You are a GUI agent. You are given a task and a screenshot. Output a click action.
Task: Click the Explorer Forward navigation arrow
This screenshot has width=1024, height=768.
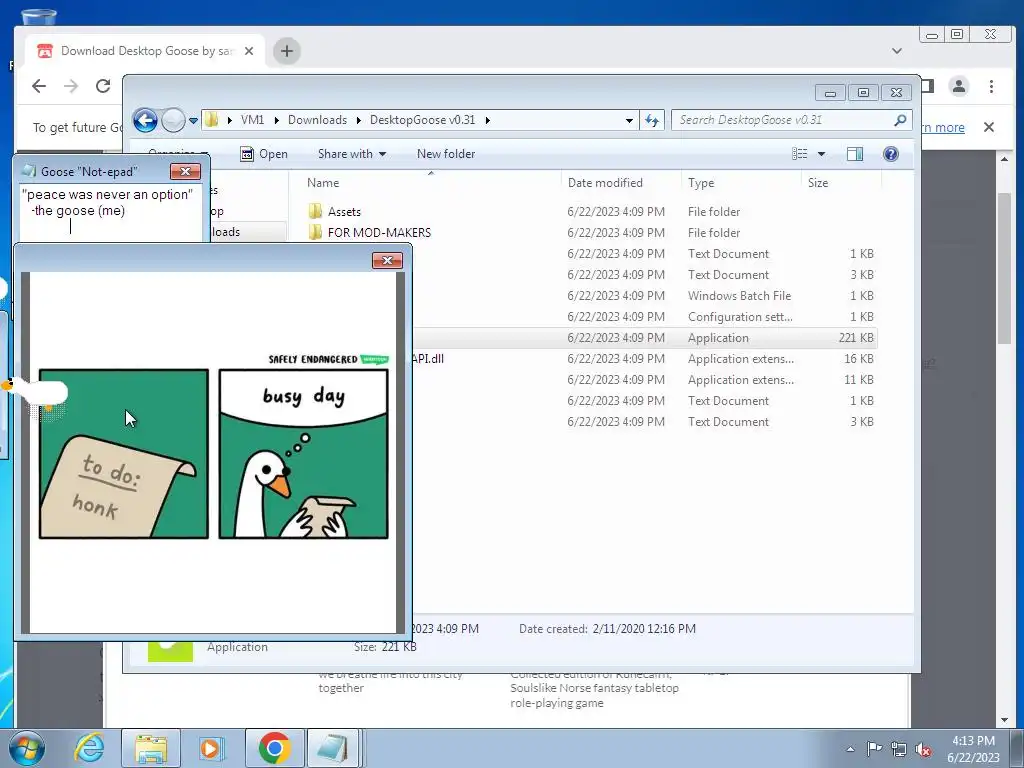(x=173, y=120)
